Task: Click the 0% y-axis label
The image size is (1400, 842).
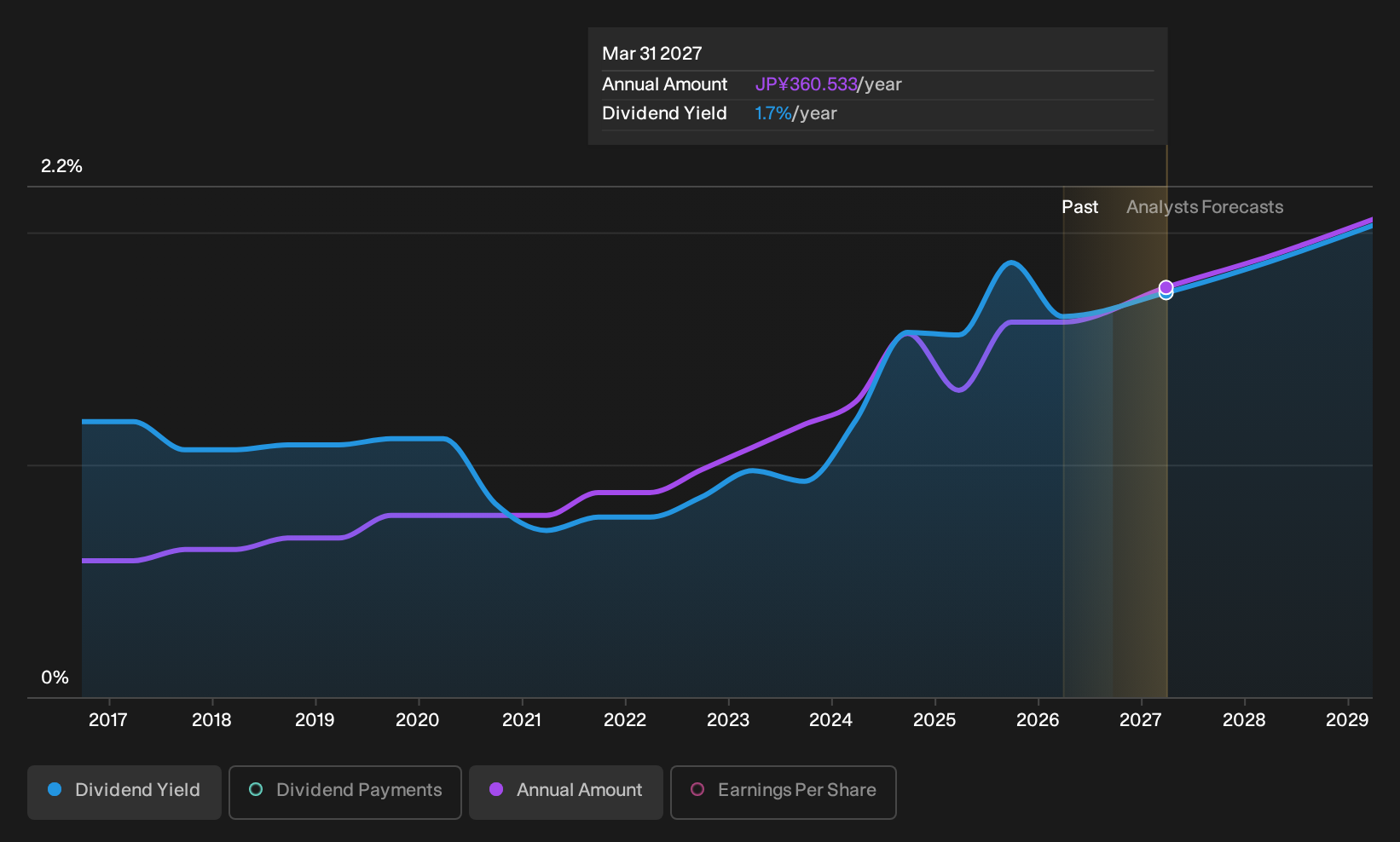Action: [x=55, y=678]
